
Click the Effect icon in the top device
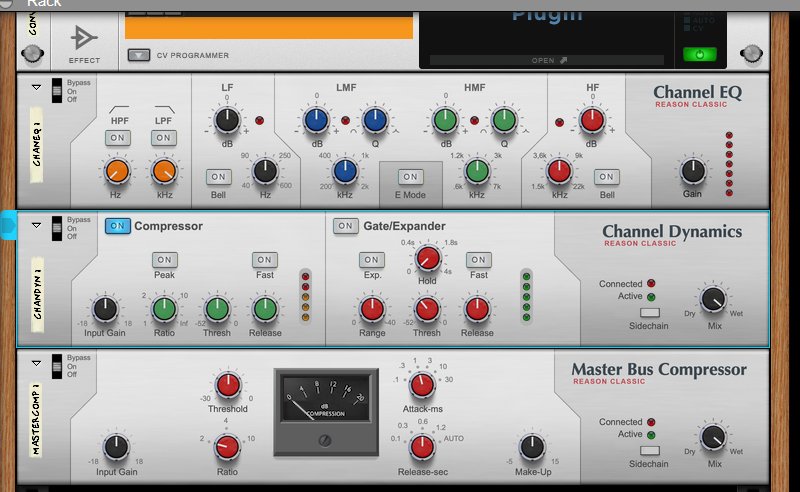84,37
